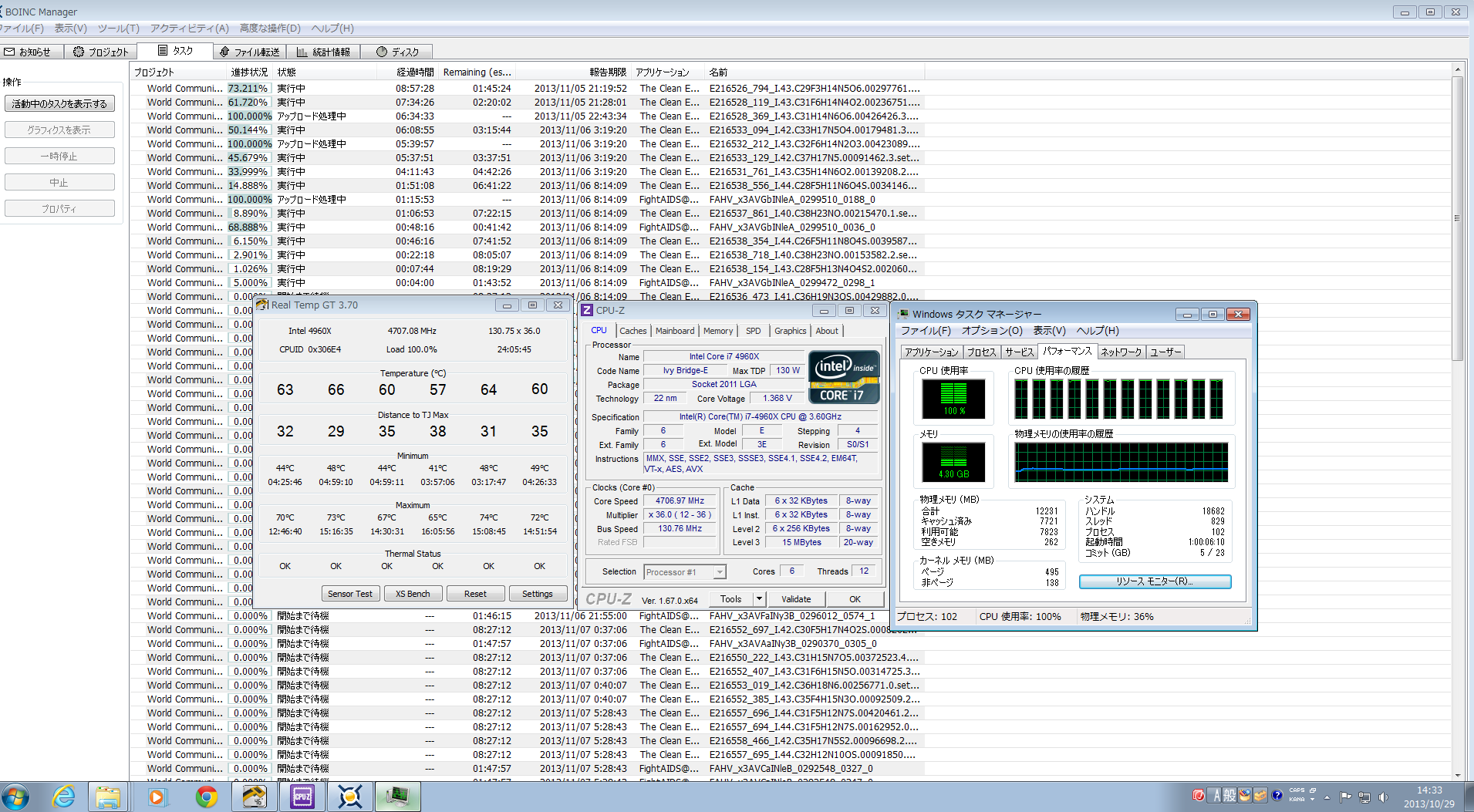Open the 高度な操作 menu in BOINC
1474x812 pixels.
pyautogui.click(x=270, y=29)
